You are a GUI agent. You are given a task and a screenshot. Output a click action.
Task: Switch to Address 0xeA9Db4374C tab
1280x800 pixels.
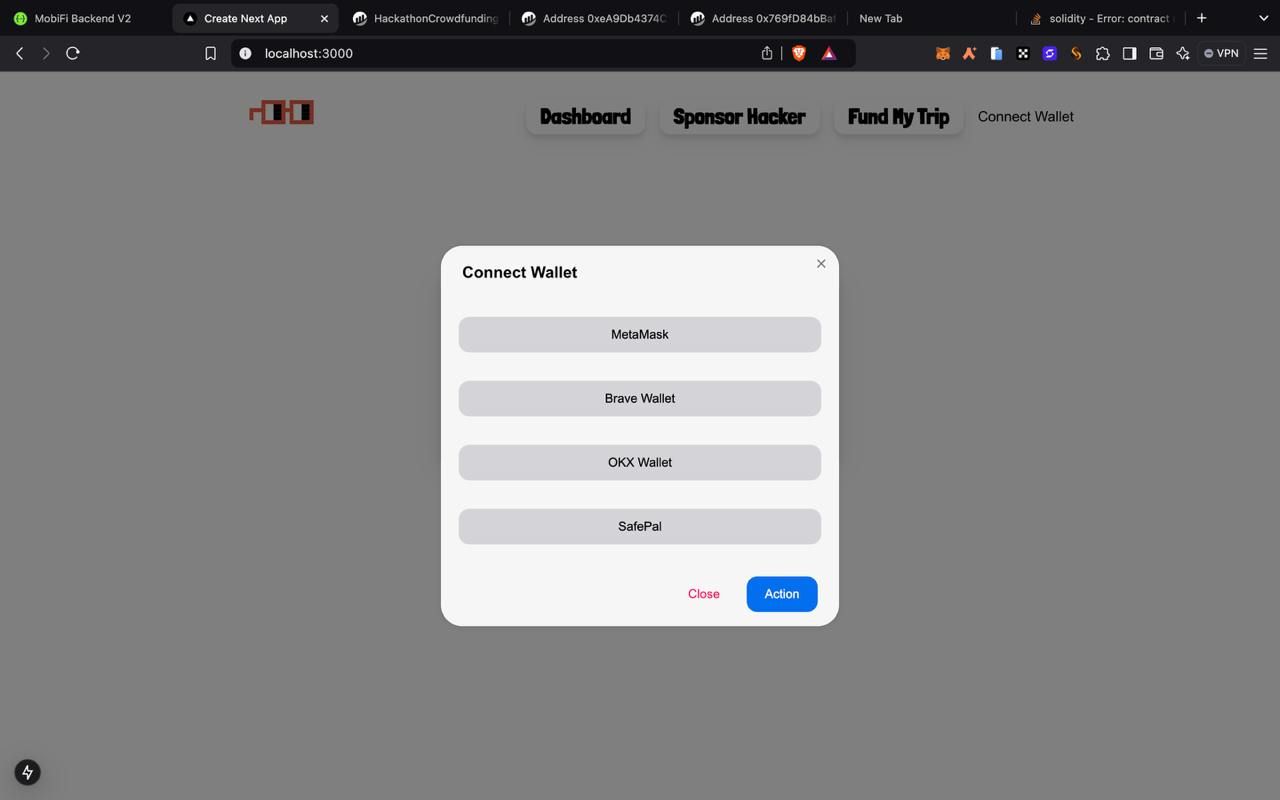tap(594, 18)
